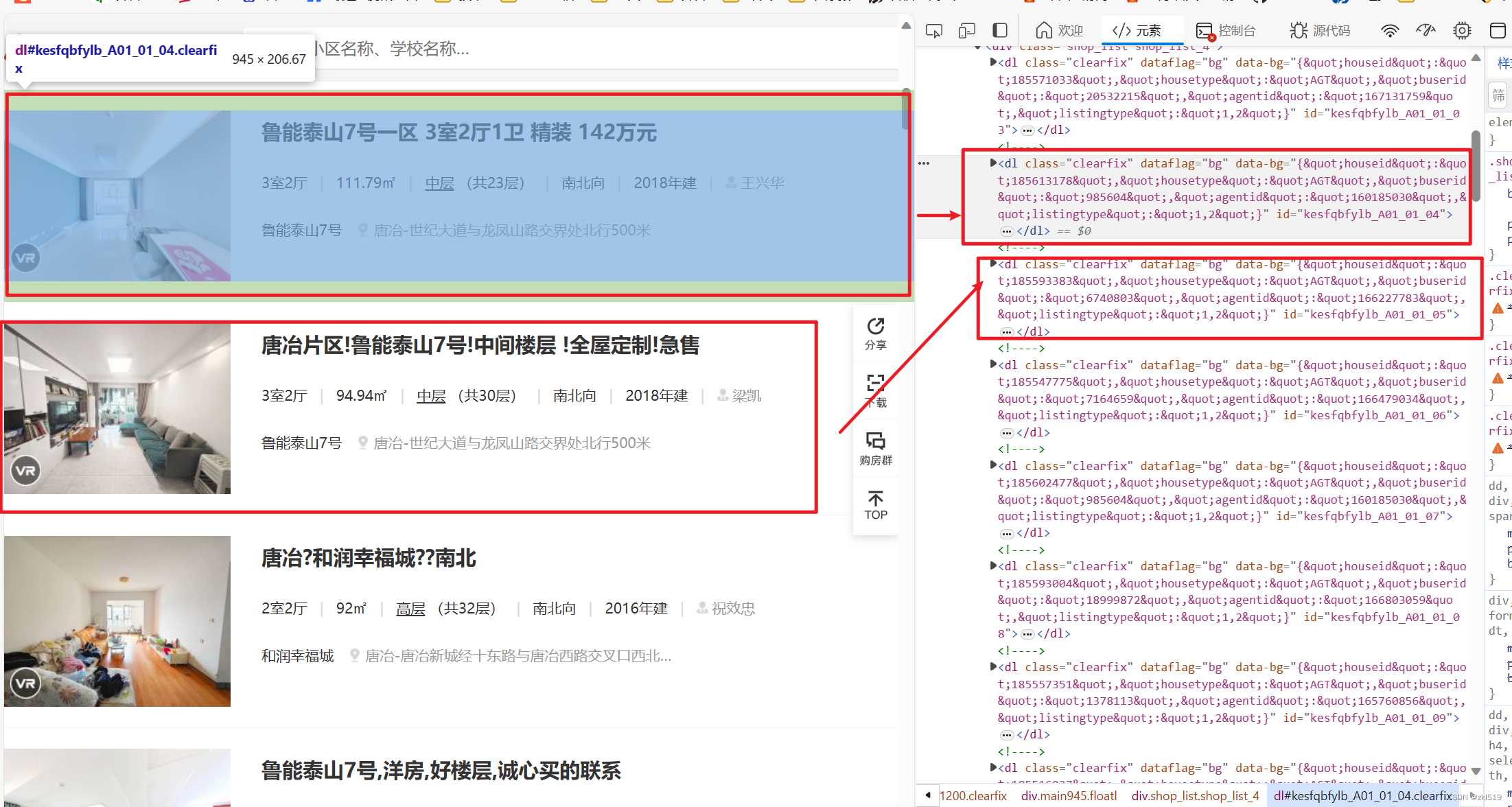The image size is (1512, 807).
Task: Click VR badge on 鲁能泰山7号一区 listing photo
Action: point(25,258)
